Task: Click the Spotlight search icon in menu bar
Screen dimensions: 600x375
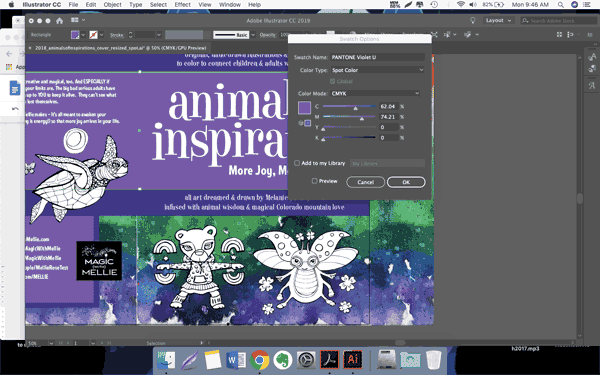Action: [x=561, y=5]
